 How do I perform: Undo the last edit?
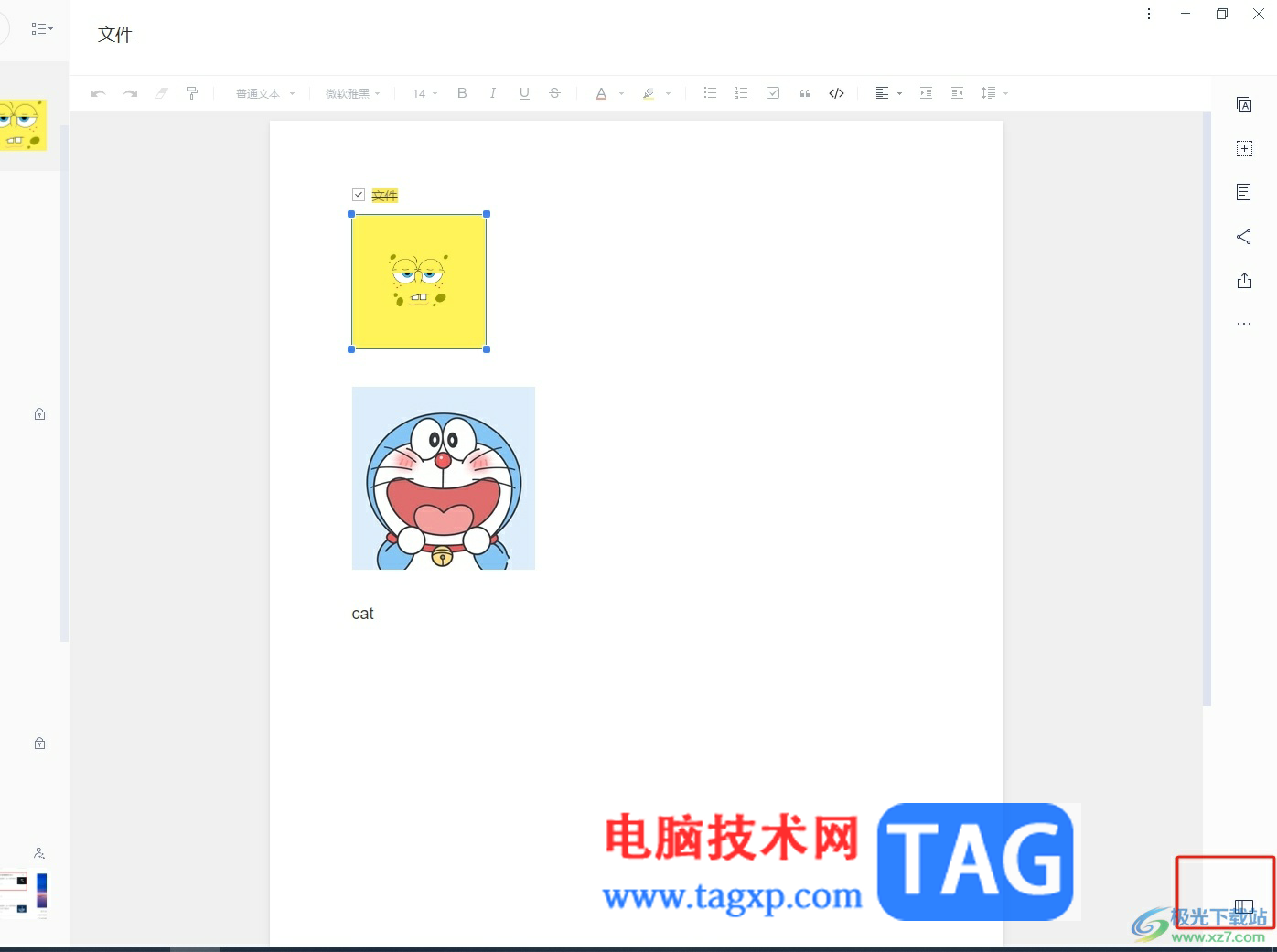click(x=99, y=93)
